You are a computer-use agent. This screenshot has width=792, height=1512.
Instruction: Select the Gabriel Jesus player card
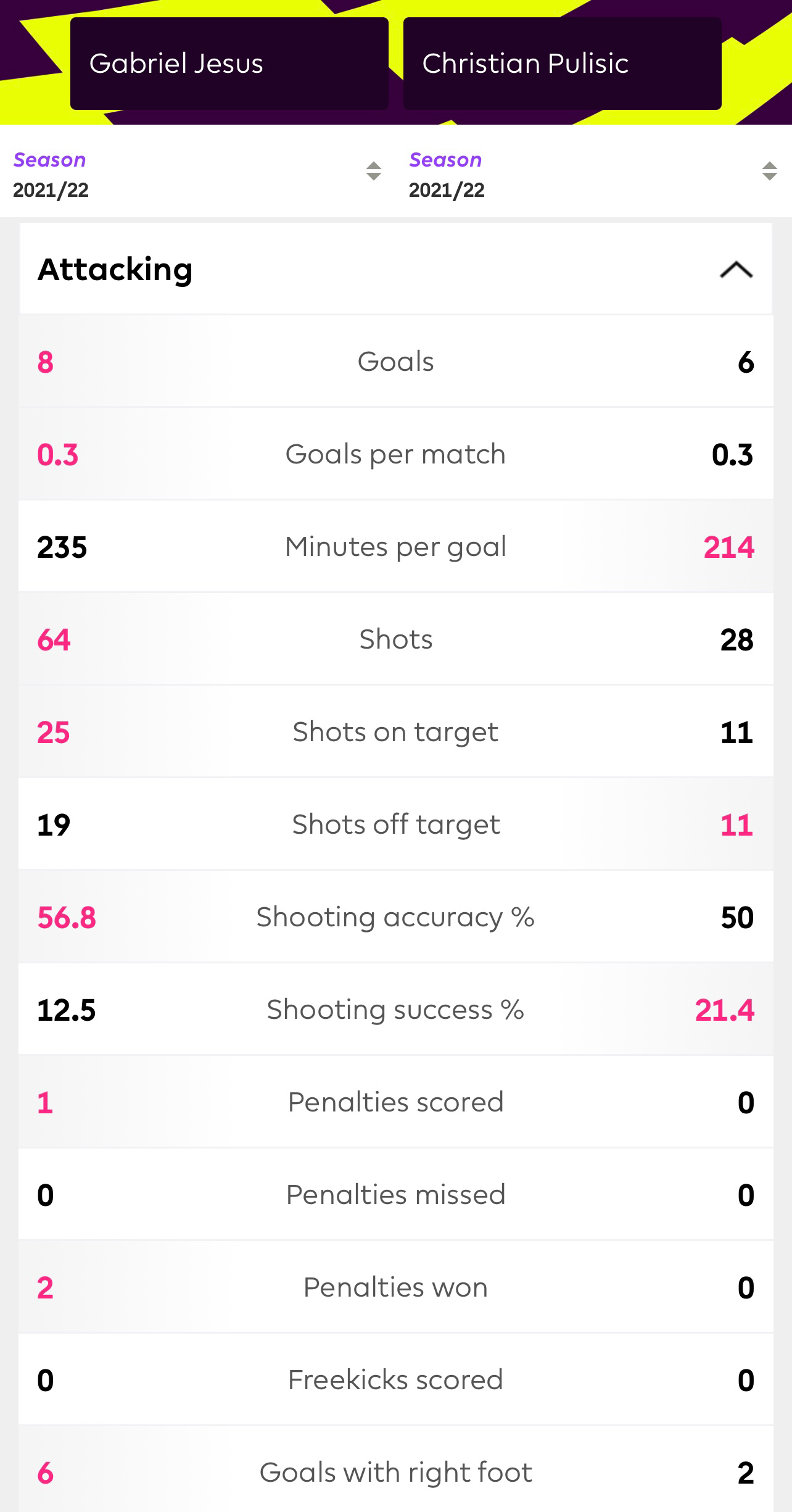(x=229, y=64)
